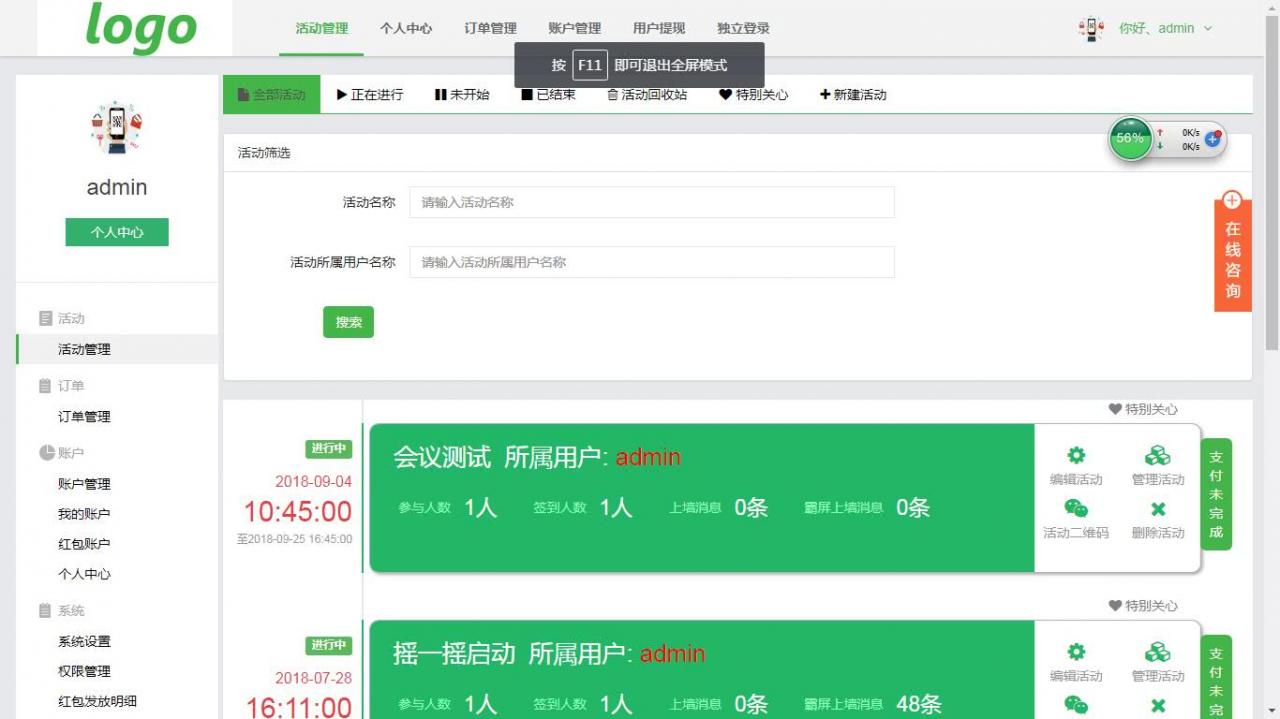Toggle 特别关心 heart above 会议测试 activity
The height and width of the screenshot is (719, 1280).
(1114, 409)
